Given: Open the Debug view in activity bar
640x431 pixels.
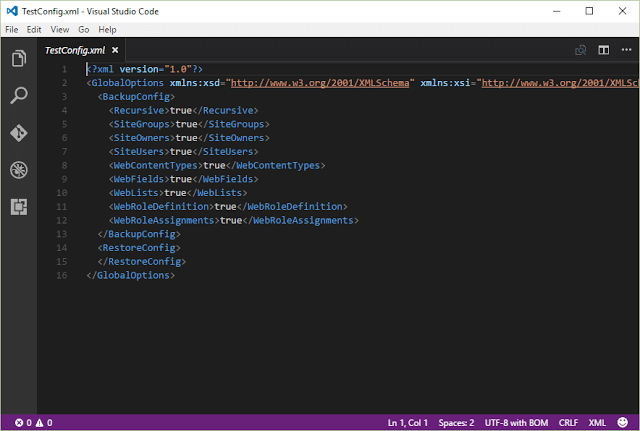Looking at the screenshot, I should (x=19, y=170).
